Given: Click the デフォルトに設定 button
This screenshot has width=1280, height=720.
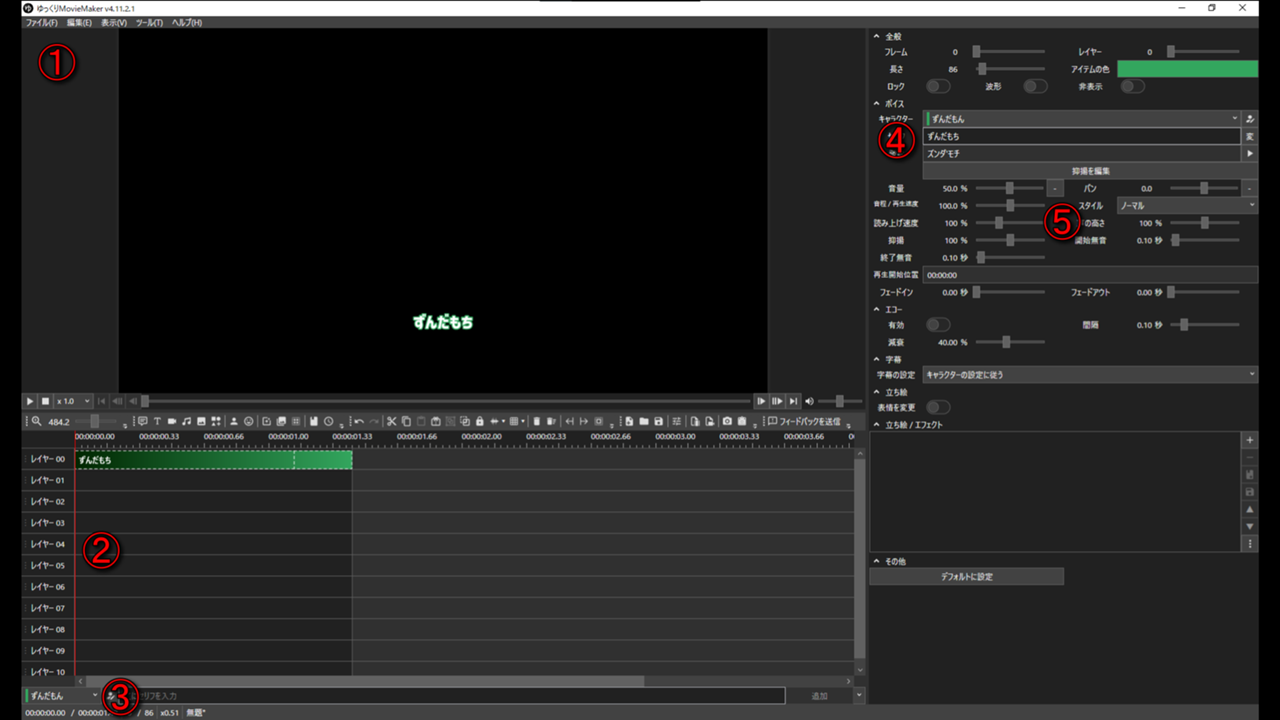Looking at the screenshot, I should tap(966, 577).
